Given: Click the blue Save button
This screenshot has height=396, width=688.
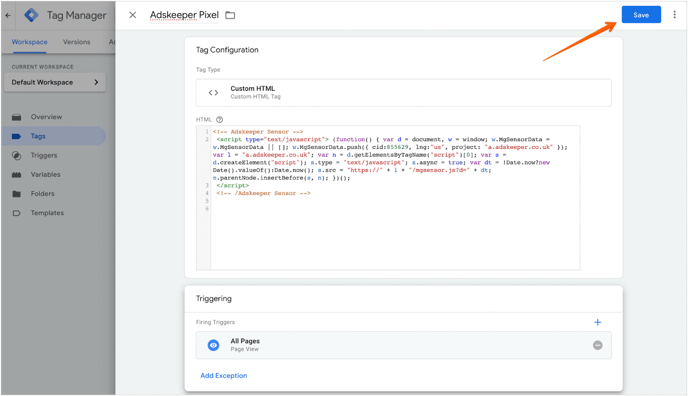Looking at the screenshot, I should point(641,15).
